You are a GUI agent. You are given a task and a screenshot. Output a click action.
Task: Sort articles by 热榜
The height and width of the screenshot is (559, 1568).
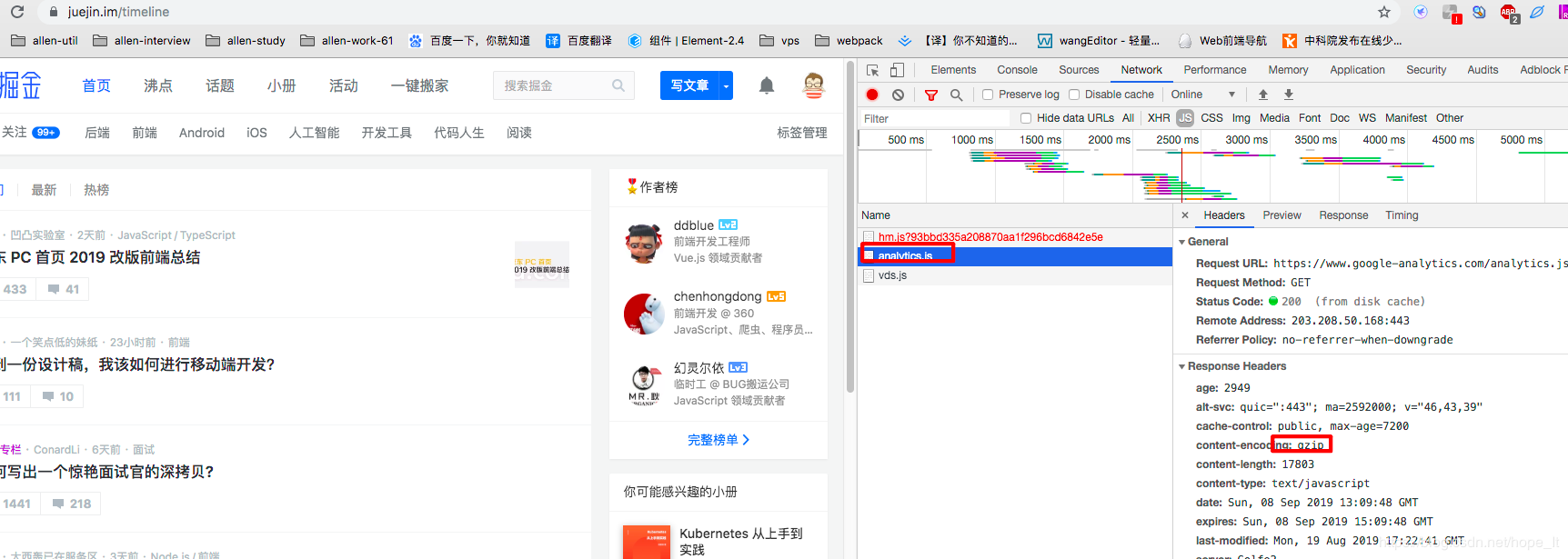pos(96,190)
